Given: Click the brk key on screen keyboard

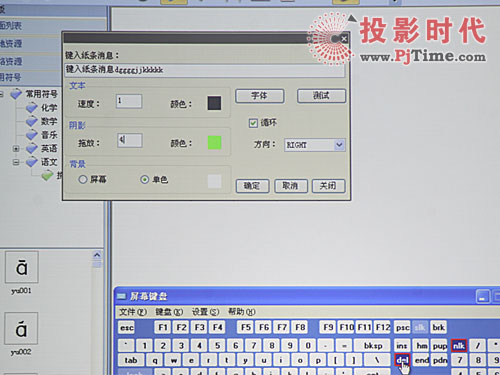Looking at the screenshot, I should point(438,328).
